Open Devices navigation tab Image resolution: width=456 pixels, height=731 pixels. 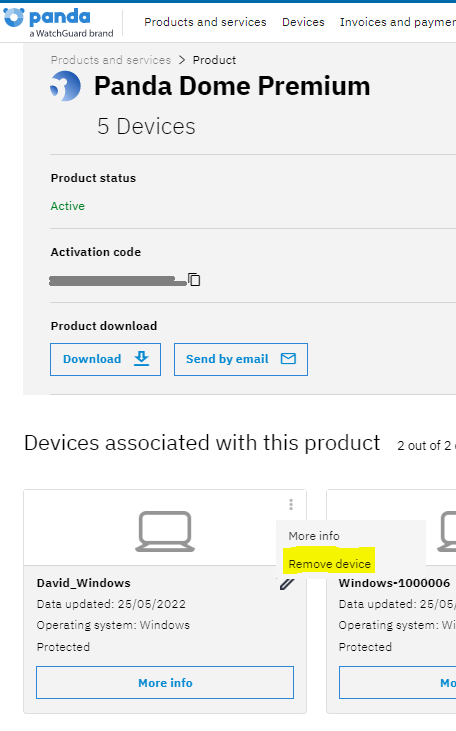[303, 22]
